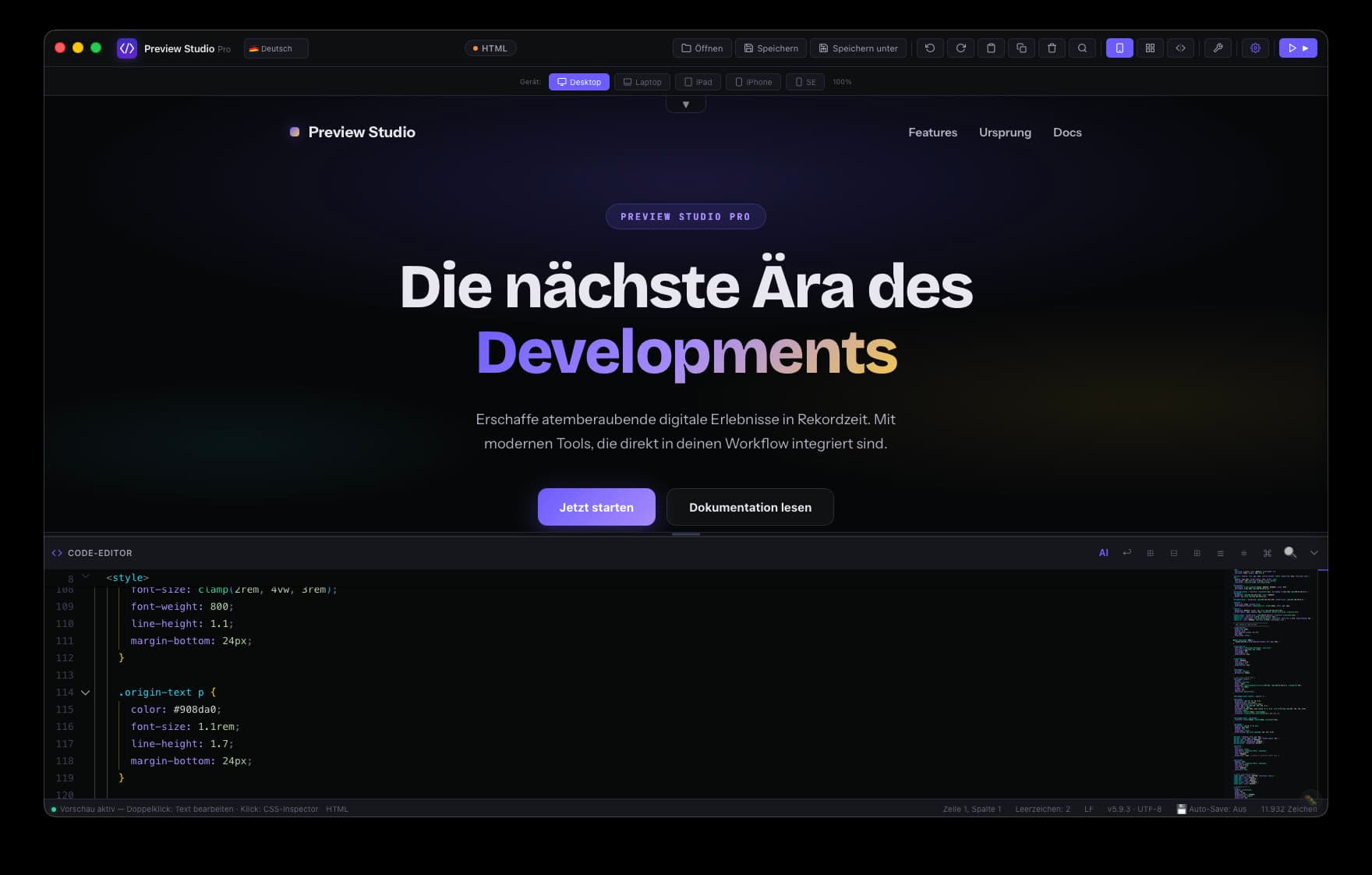
Task: Open the Docs nav link
Action: [1067, 133]
